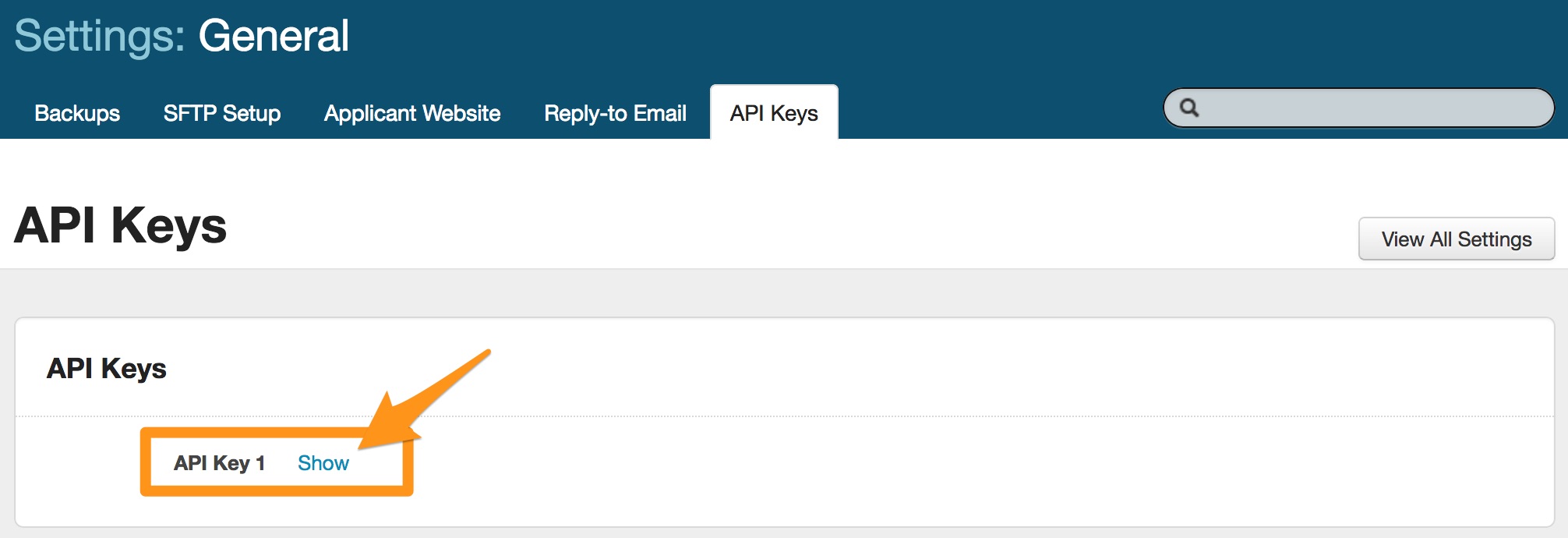
Task: Select the Reply-to Email tab
Action: point(615,114)
